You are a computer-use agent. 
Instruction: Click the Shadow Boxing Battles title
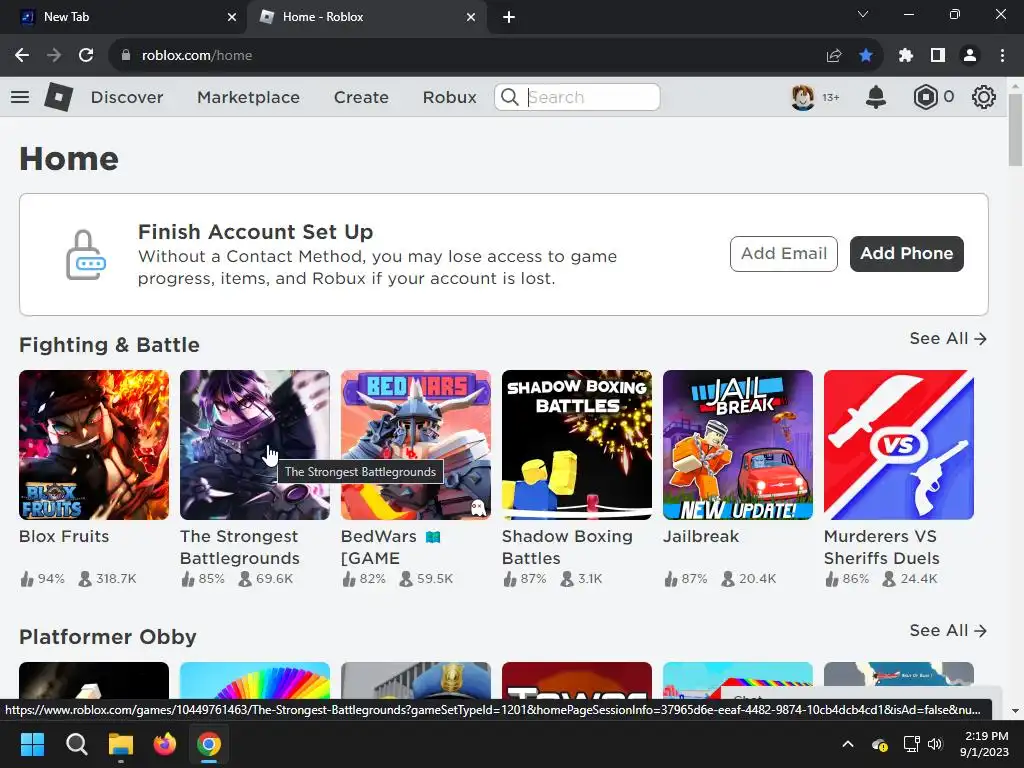tap(567, 547)
